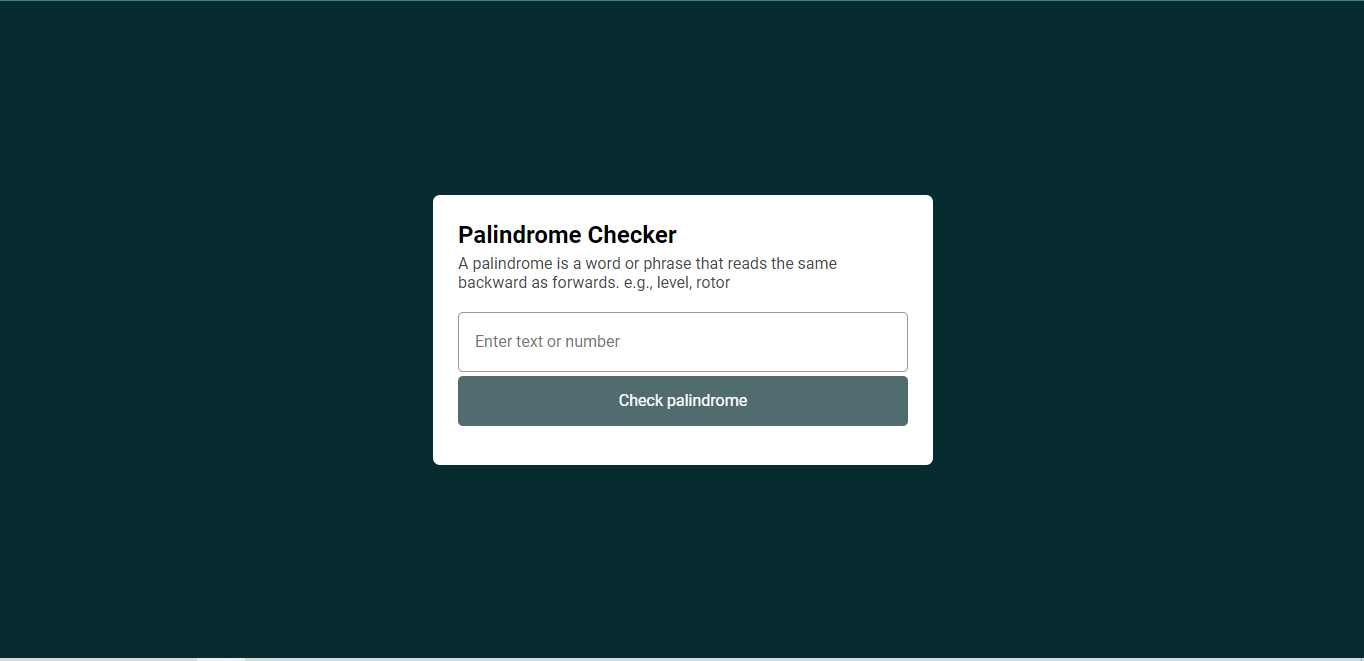The height and width of the screenshot is (661, 1364).
Task: Click the top teal accent border
Action: pyautogui.click(x=682, y=2)
